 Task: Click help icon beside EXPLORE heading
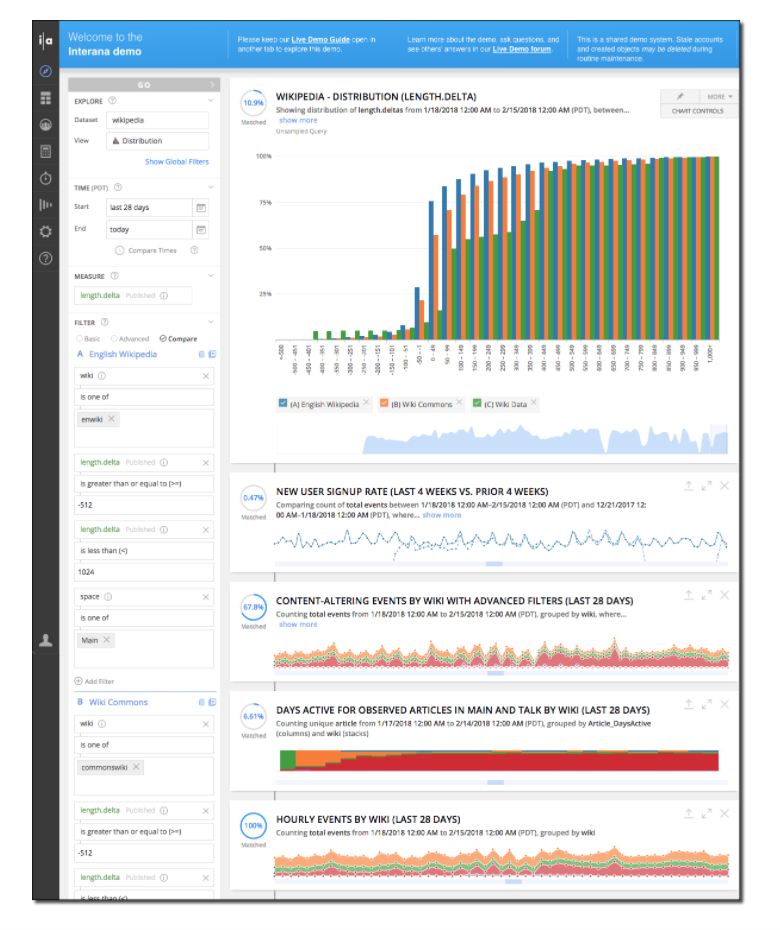113,101
